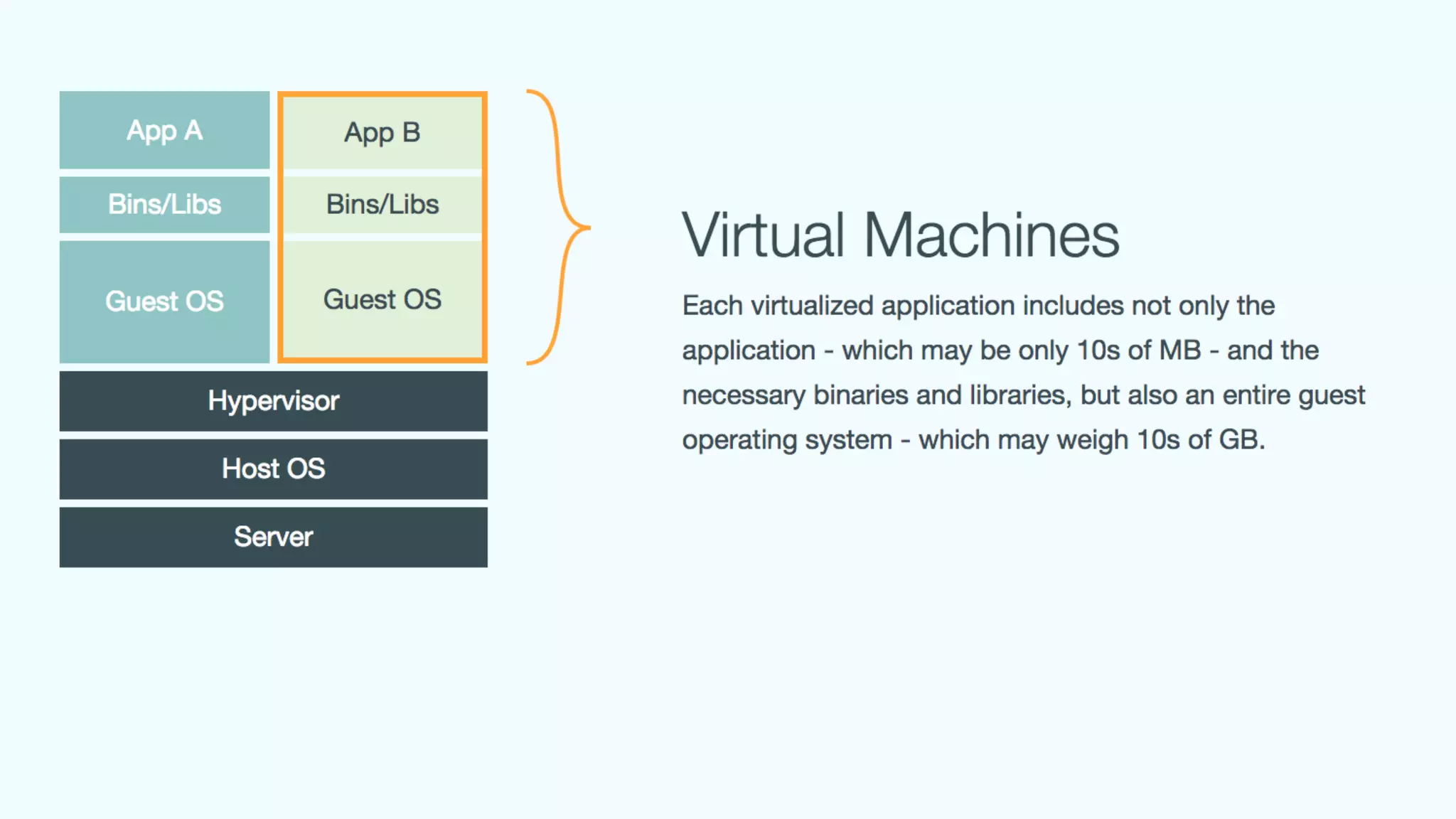Click the Hypervisor layer bar
The image size is (1456, 819).
[x=273, y=401]
